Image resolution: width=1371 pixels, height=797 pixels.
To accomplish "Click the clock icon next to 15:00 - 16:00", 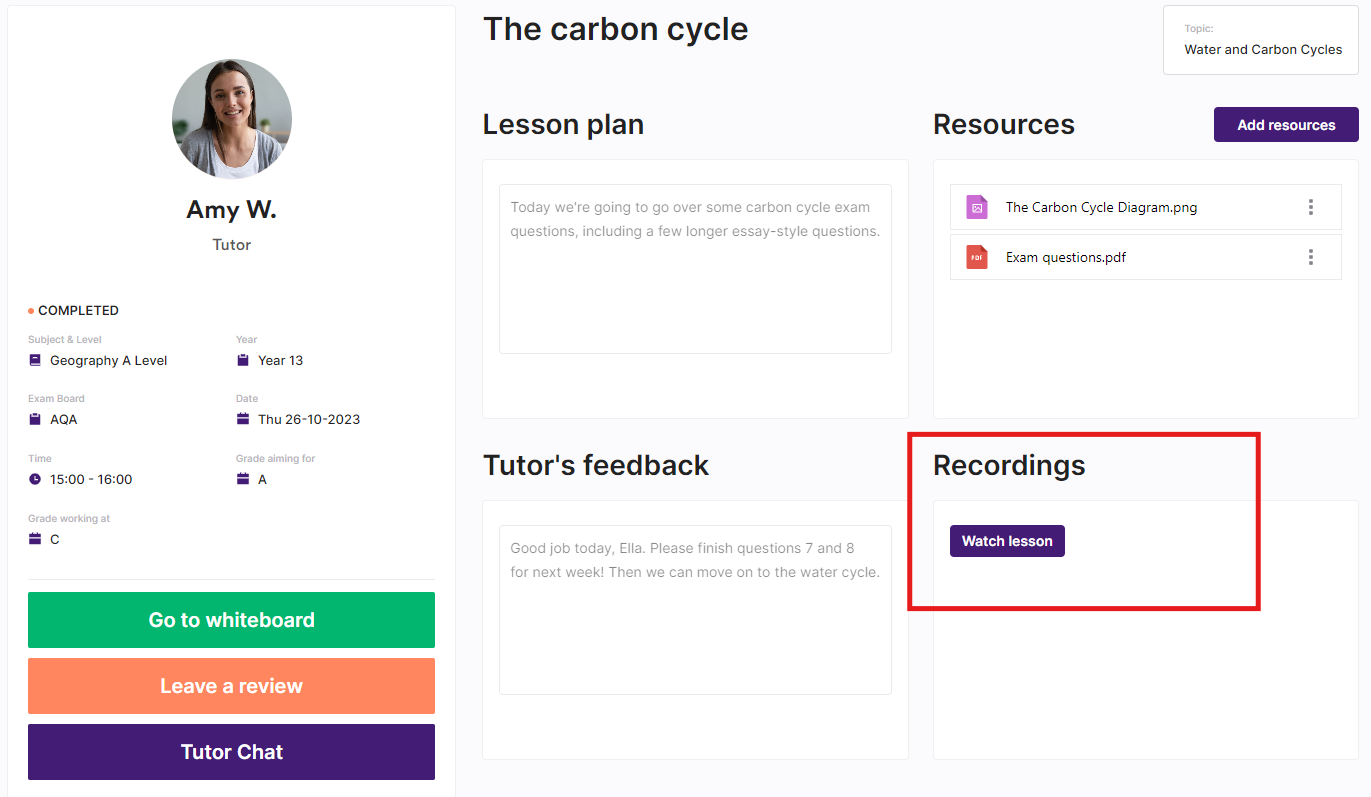I will pos(35,479).
